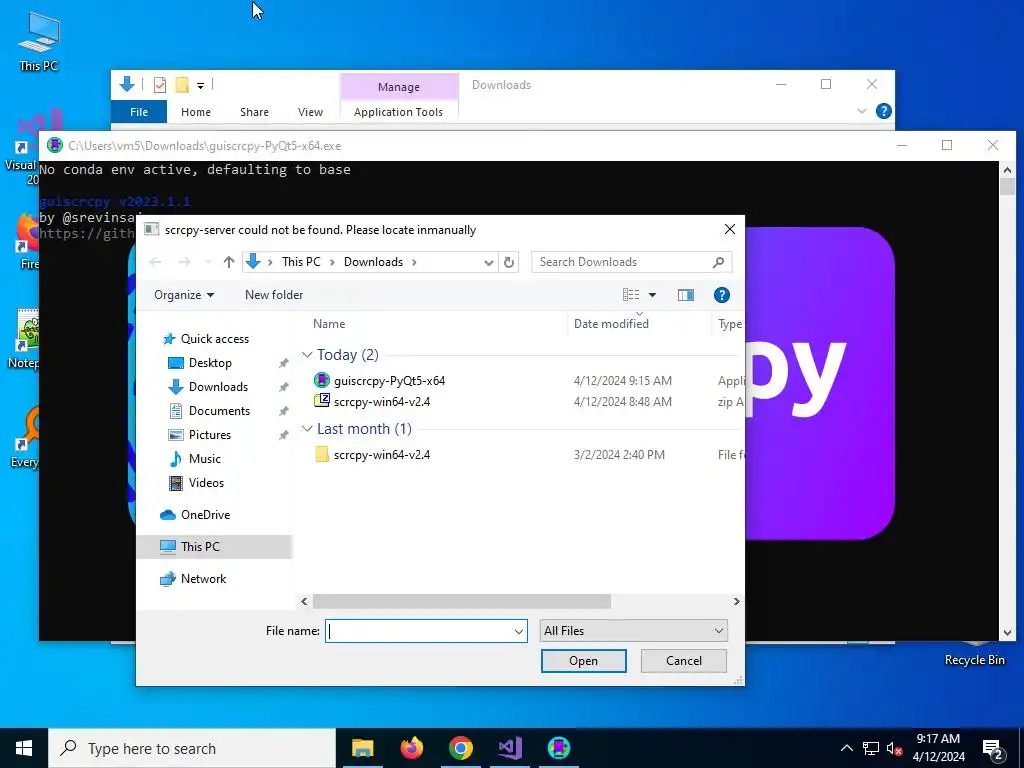This screenshot has width=1024, height=768.
Task: Go up one folder level in dialog
Action: pos(229,262)
